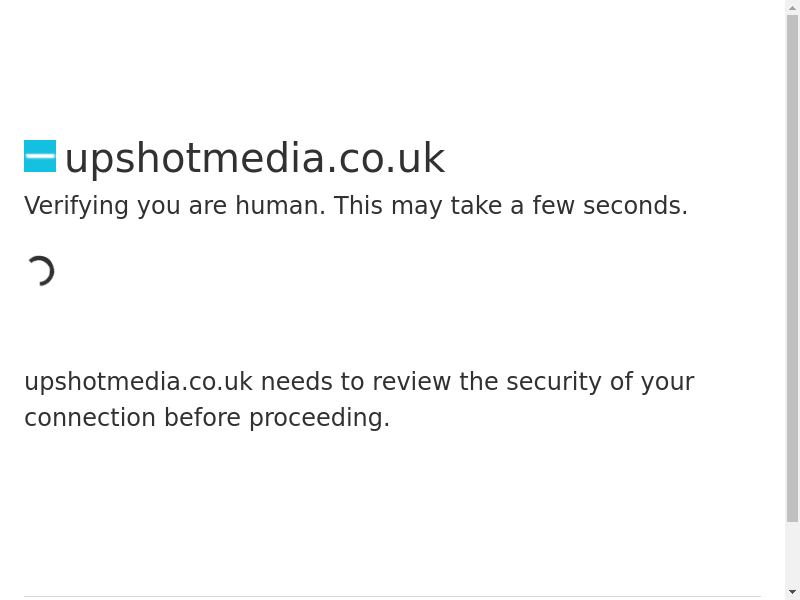Viewport: 800px width, 600px height.
Task: Click the upshotmedia.co.uk page heading
Action: click(x=254, y=158)
